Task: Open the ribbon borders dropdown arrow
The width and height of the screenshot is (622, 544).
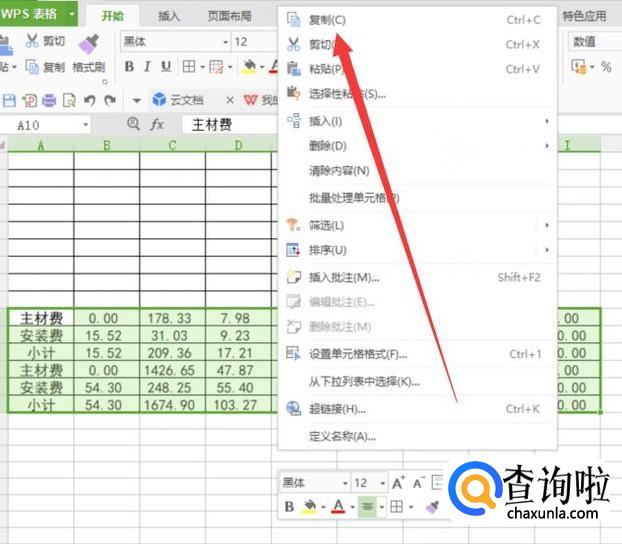Action: pyautogui.click(x=202, y=67)
